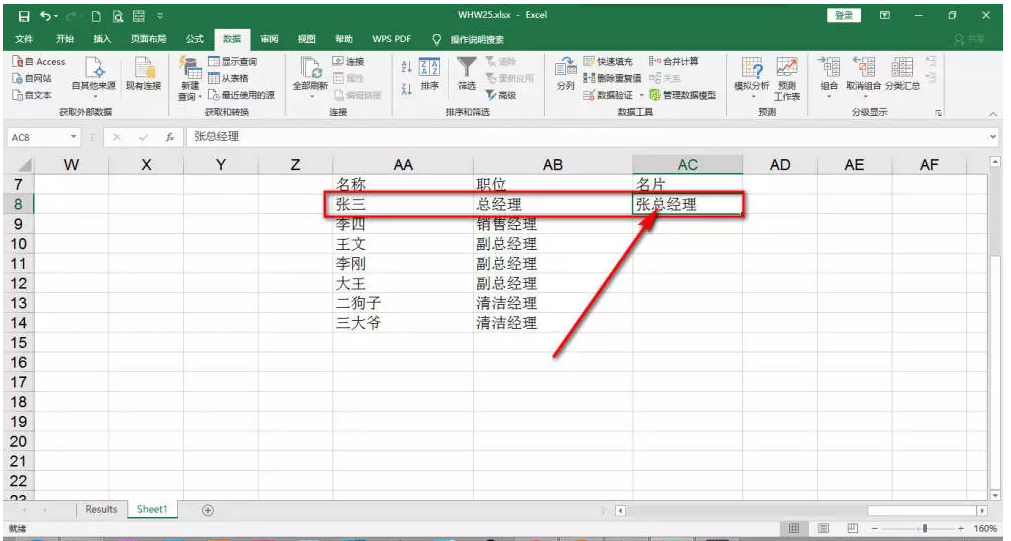Open 最近使用的源 recent sources

(x=242, y=95)
